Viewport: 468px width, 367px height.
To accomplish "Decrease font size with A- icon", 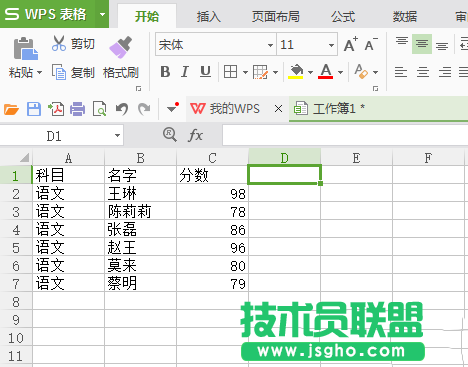I will (x=371, y=44).
